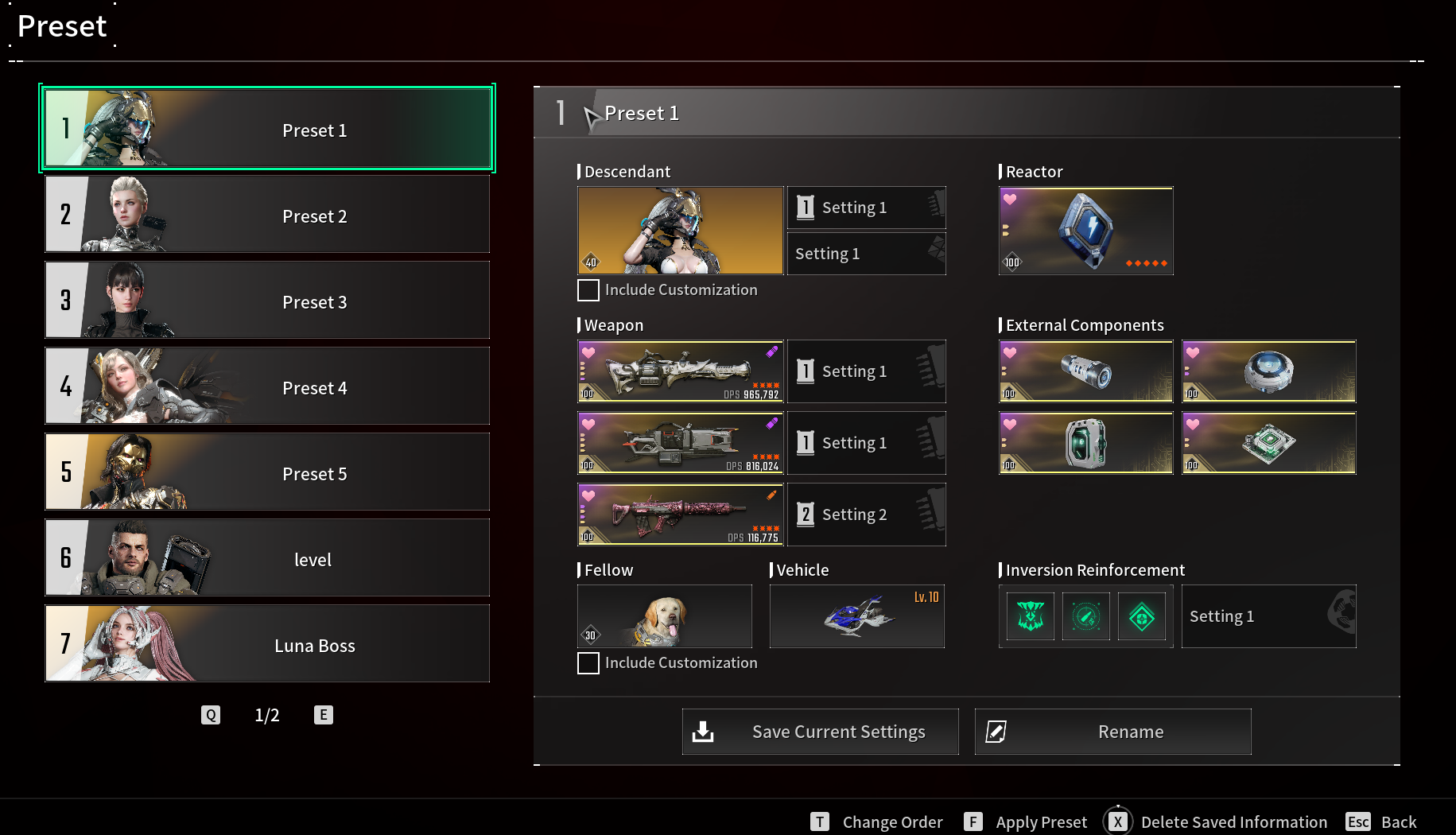This screenshot has width=1456, height=835.
Task: Click Save Current Settings button
Action: [x=820, y=732]
